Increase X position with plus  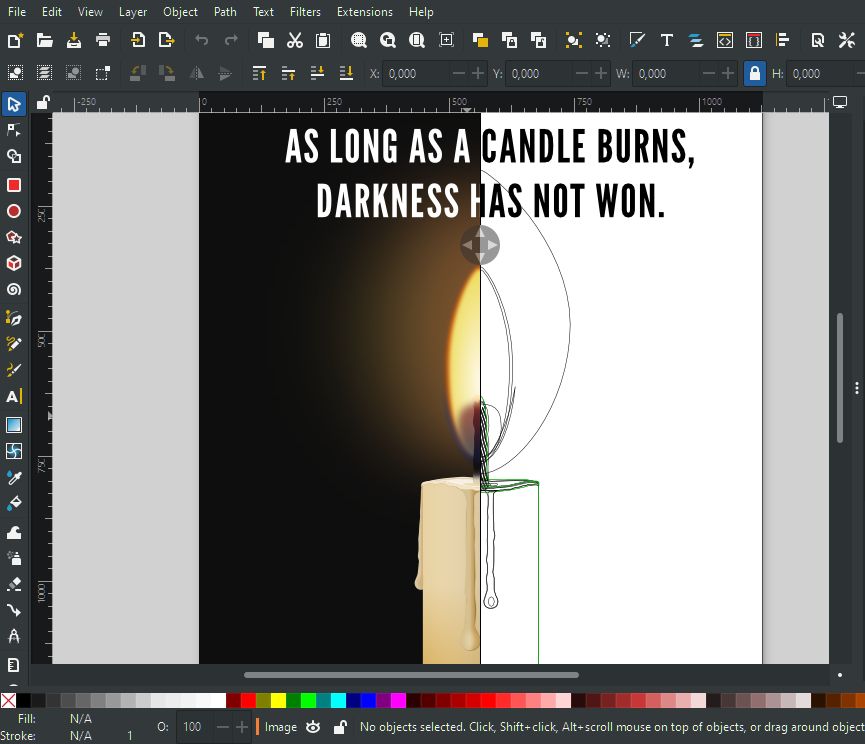pos(478,73)
